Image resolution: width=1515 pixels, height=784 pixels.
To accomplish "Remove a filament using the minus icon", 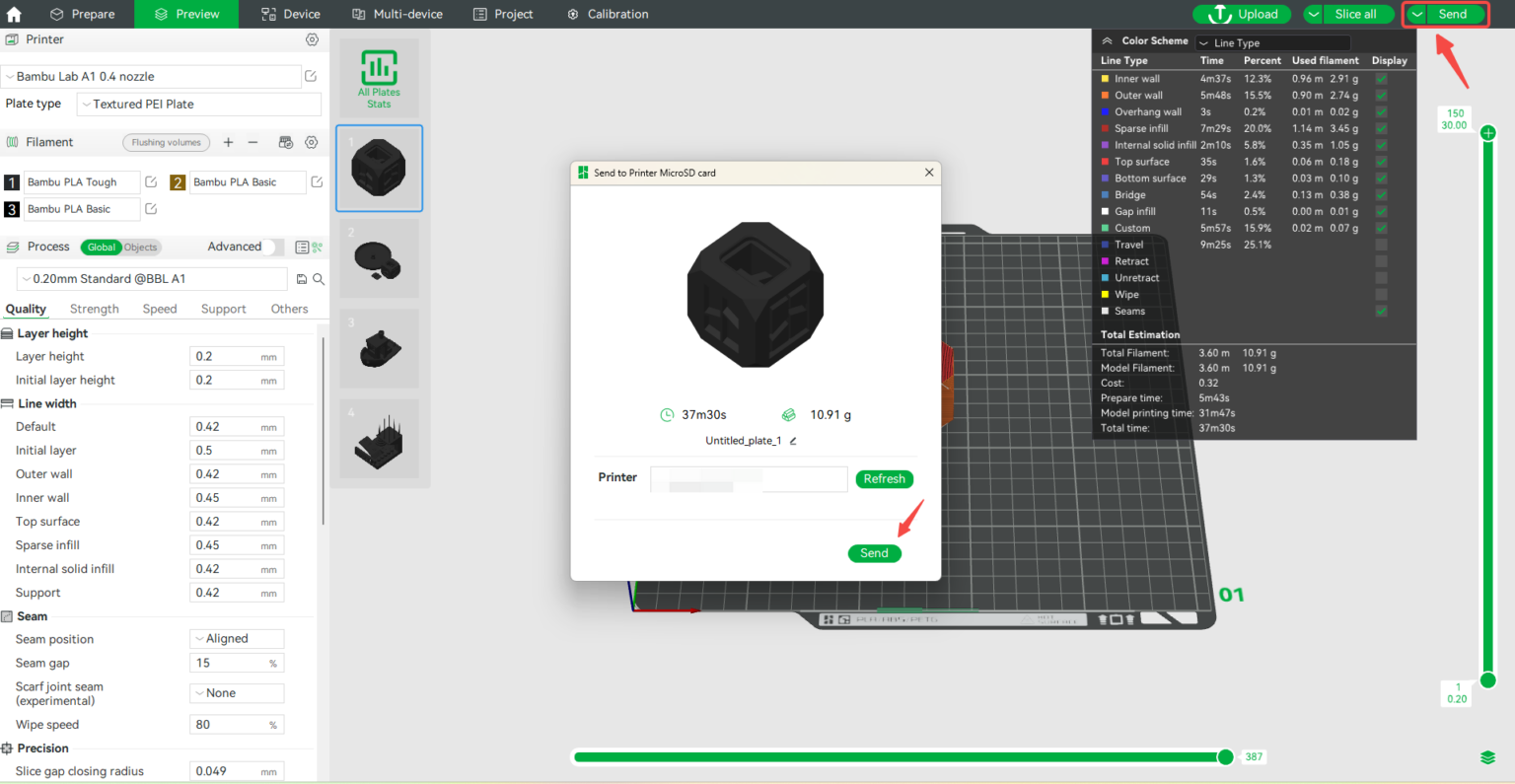I will [x=252, y=142].
